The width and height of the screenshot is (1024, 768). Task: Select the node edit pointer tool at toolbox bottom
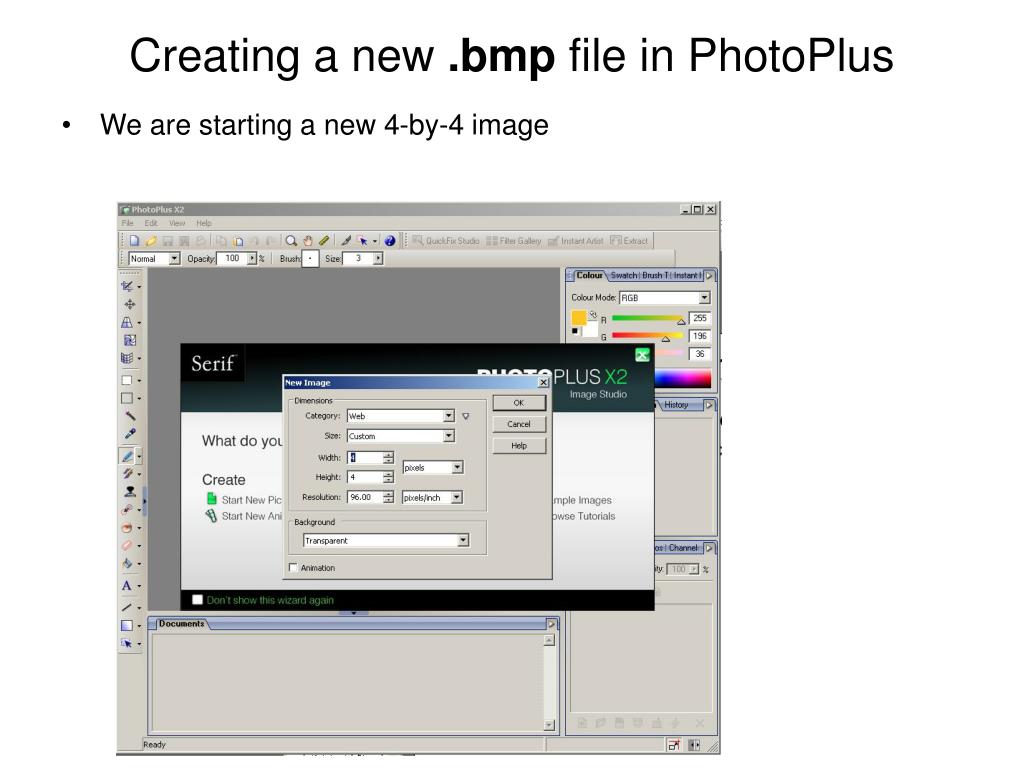coord(127,644)
